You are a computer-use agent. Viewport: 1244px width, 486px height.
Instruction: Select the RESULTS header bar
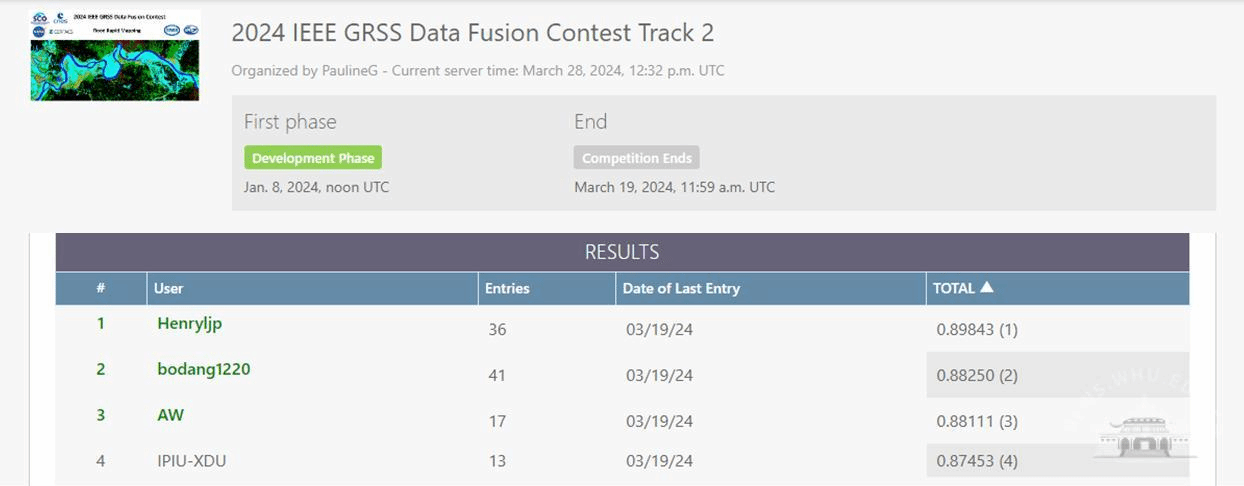622,252
